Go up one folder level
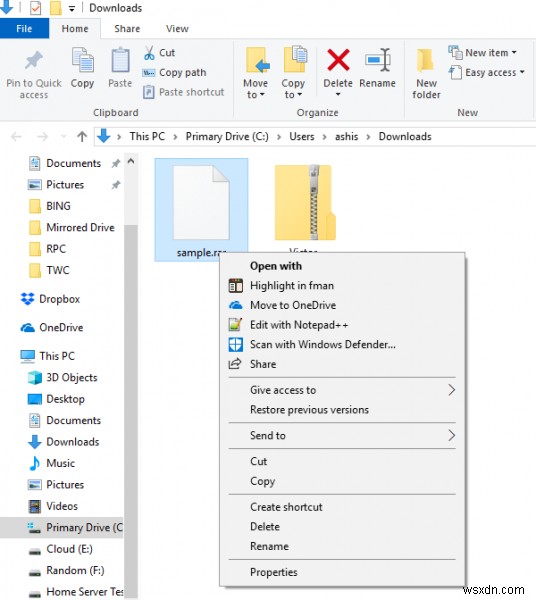536x600 pixels. (82, 137)
